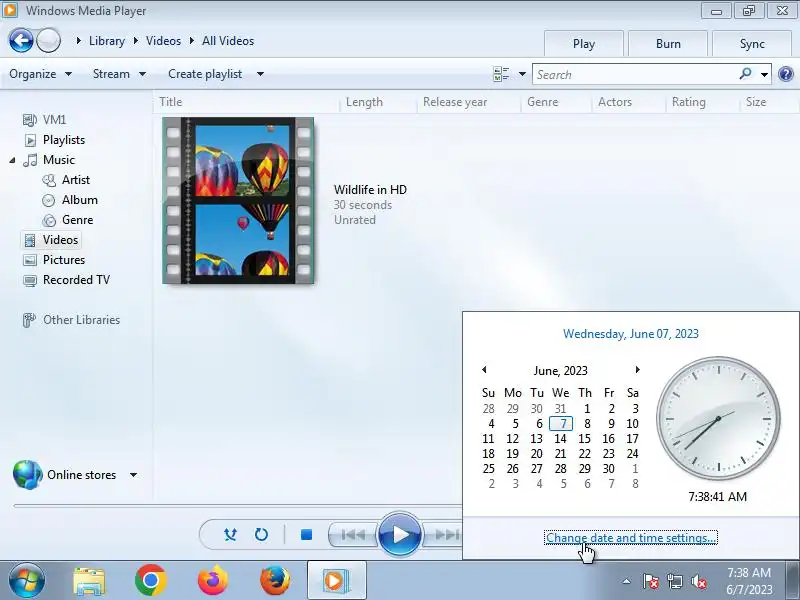Click the Back navigation arrow button
This screenshot has height=600, width=800.
(21, 41)
